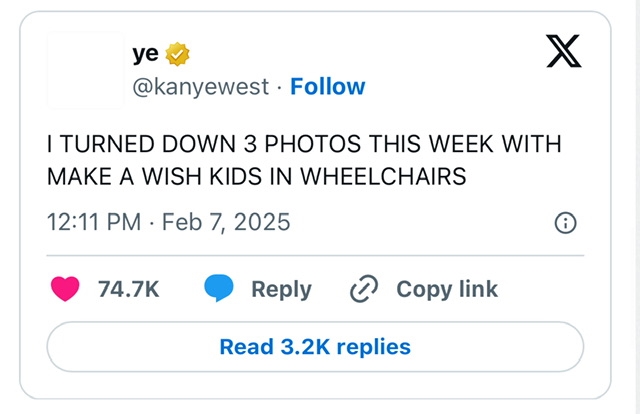Follow the kanyewest account
This screenshot has width=640, height=414.
327,87
